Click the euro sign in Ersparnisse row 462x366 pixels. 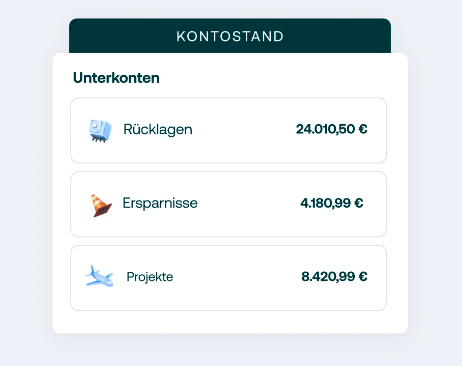(x=359, y=203)
